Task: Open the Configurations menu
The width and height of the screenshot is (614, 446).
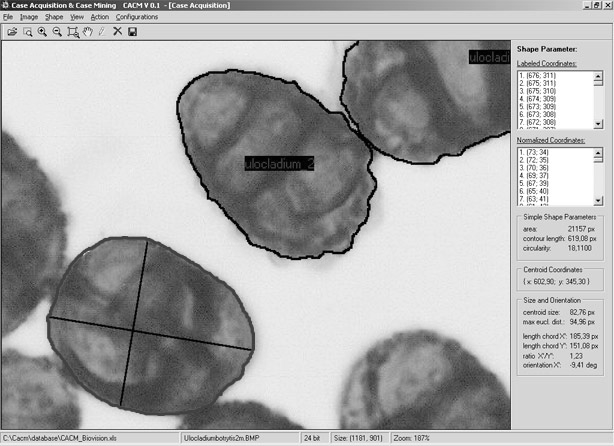Action: pos(137,18)
